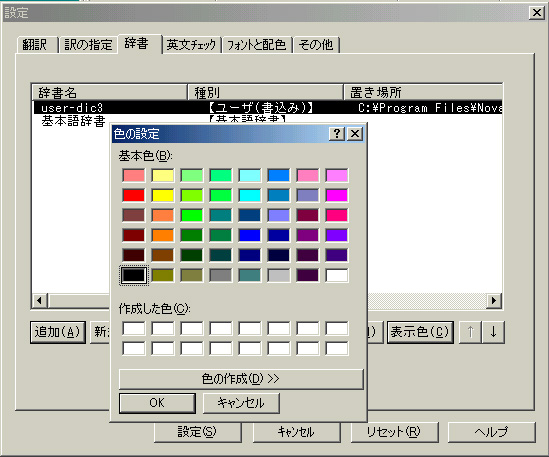Select the 基本語辞書 dictionary row
Viewport: 549px width, 457px height.
pos(74,120)
